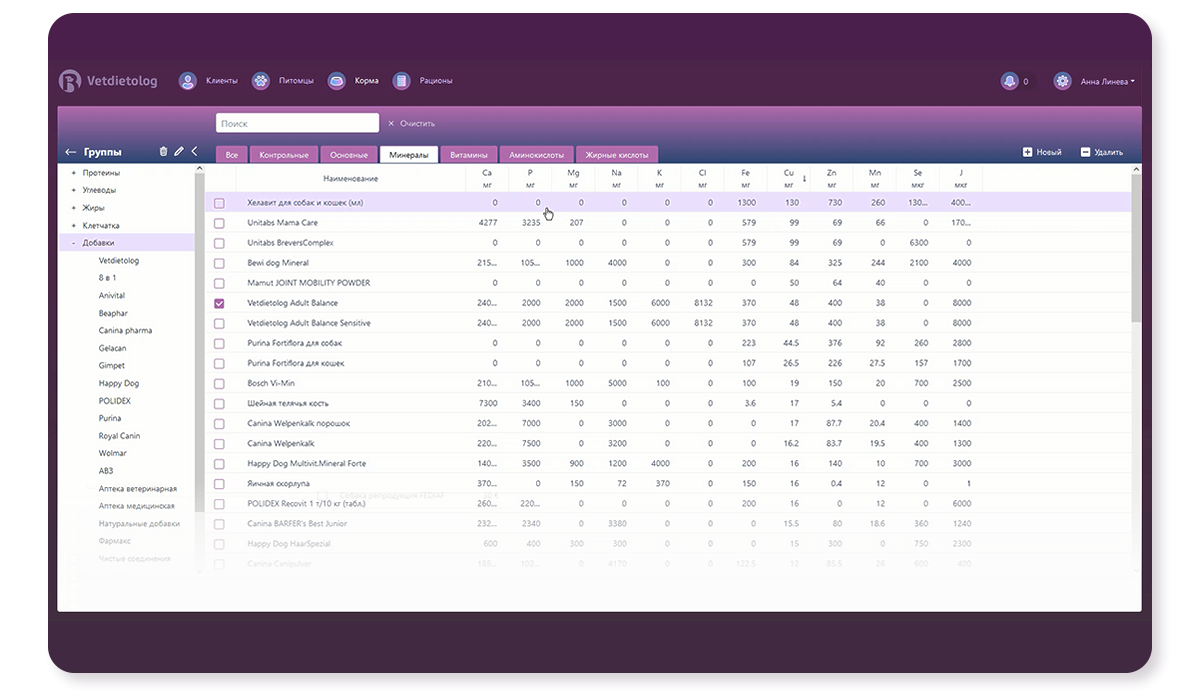Uncheck the Vetdietolog Adult Balance checkbox
The image size is (1200, 700).
click(220, 303)
